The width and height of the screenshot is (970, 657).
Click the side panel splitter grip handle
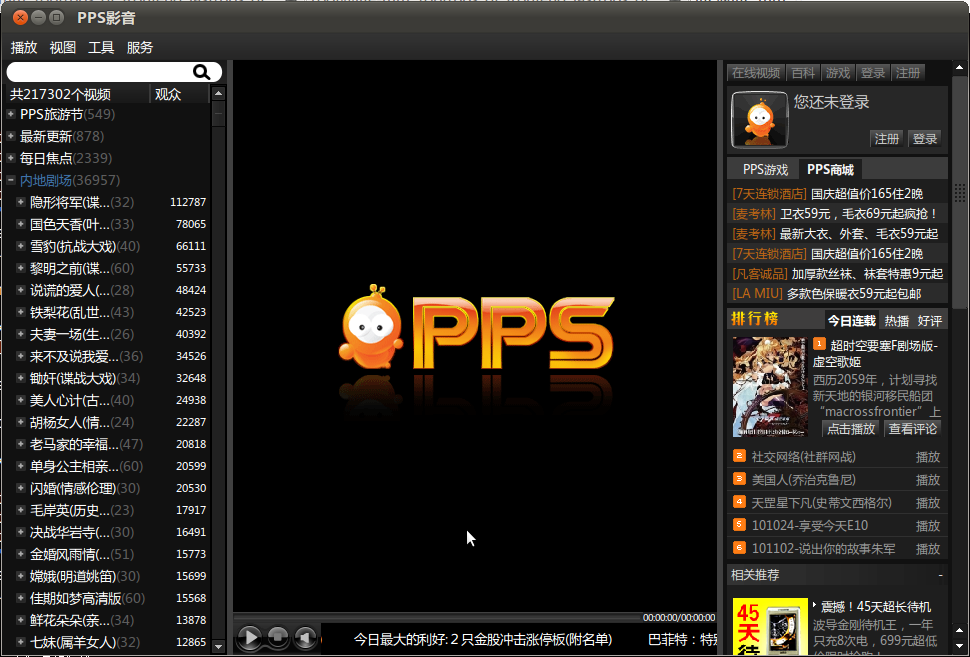click(959, 193)
